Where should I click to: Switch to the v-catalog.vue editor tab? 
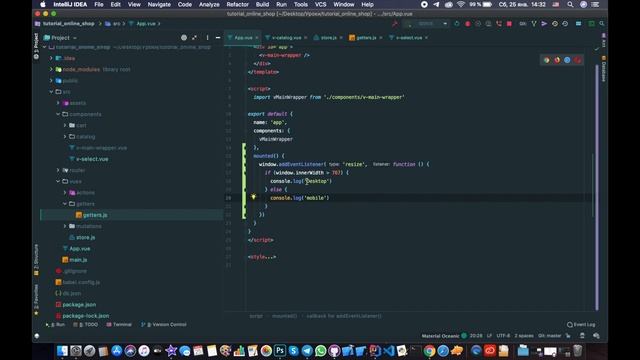pos(286,38)
